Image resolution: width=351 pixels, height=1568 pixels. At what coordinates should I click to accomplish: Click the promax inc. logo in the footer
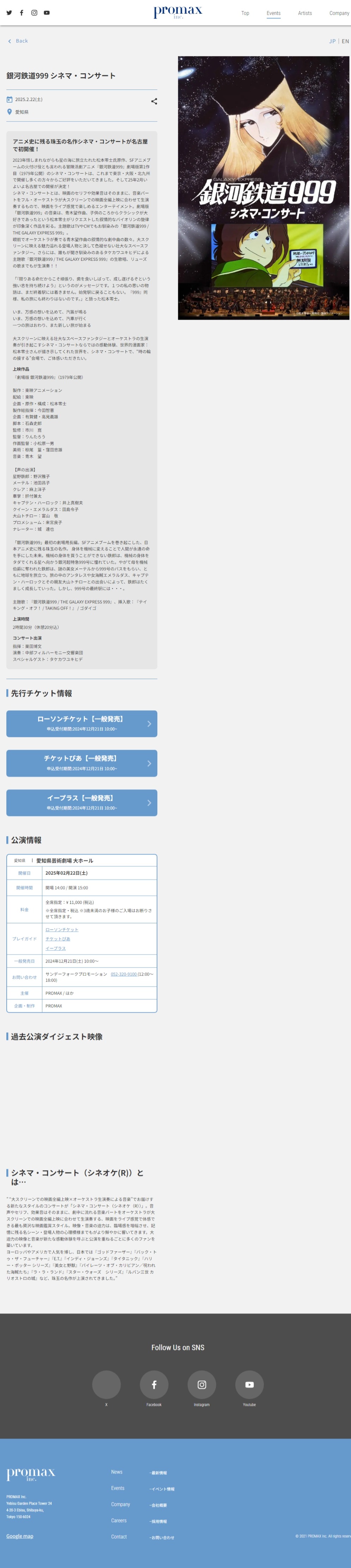click(x=31, y=1474)
